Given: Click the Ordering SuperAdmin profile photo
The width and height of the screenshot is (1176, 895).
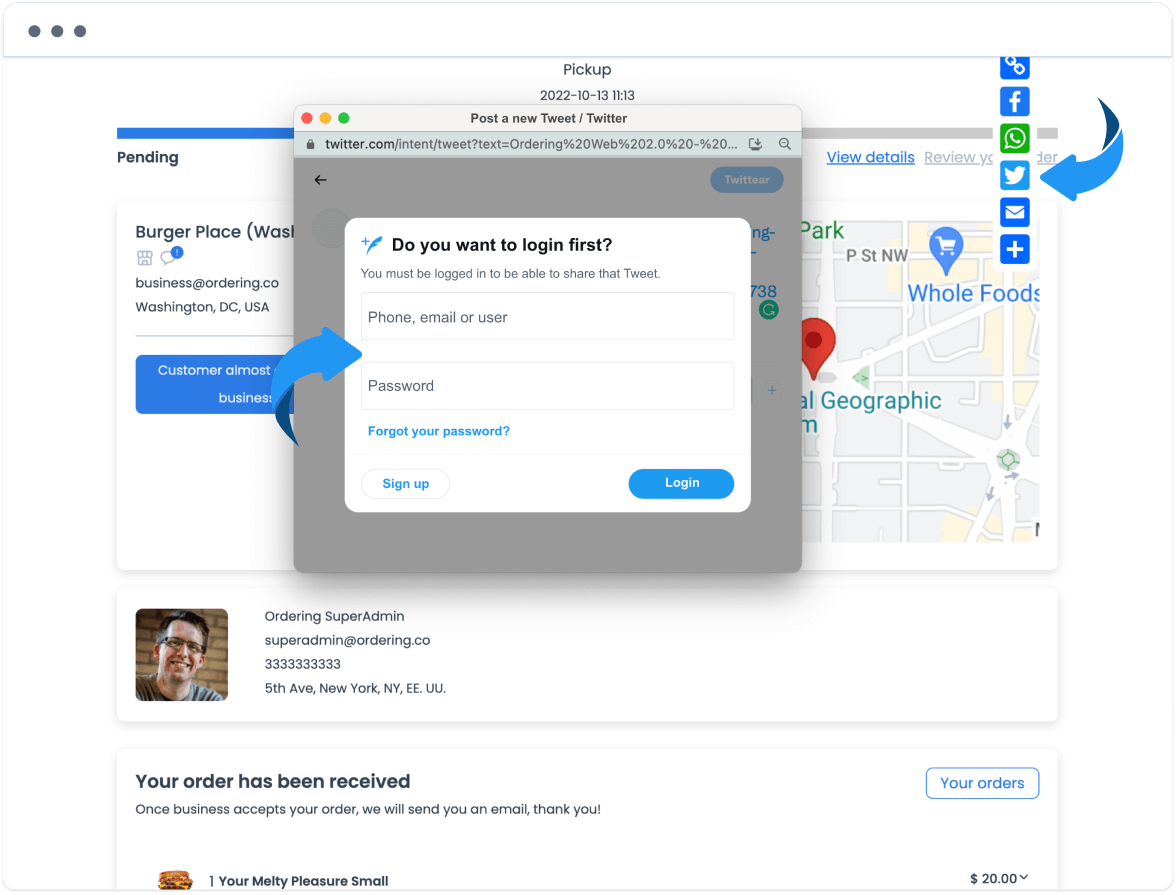Looking at the screenshot, I should pyautogui.click(x=182, y=655).
